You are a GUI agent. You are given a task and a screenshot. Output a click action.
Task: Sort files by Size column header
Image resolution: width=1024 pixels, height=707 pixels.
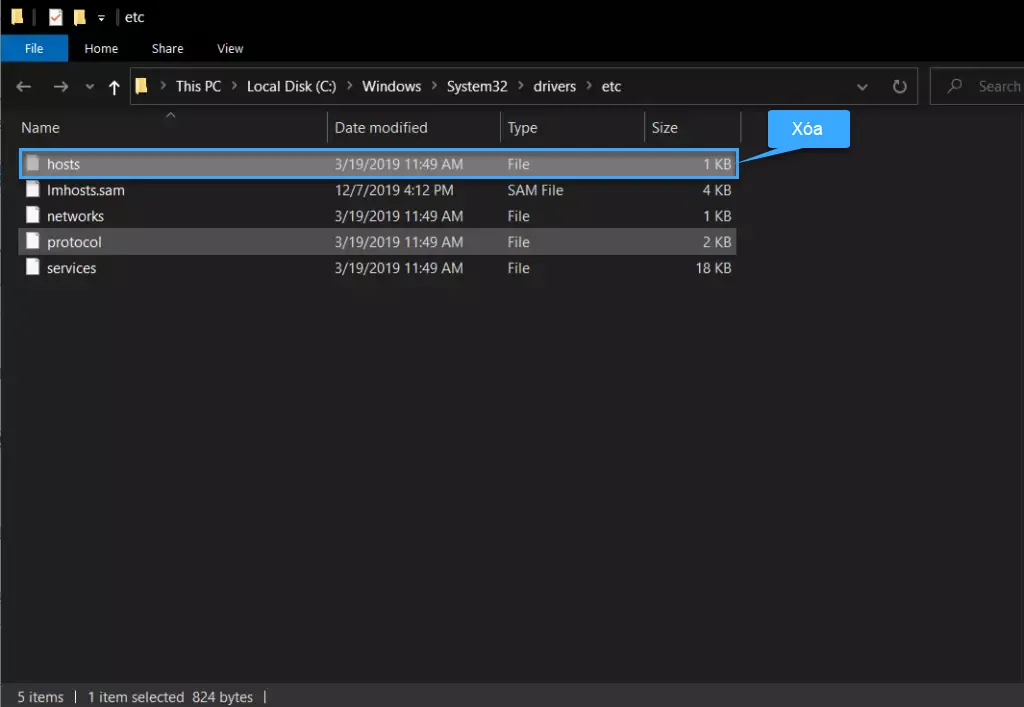pyautogui.click(x=664, y=128)
